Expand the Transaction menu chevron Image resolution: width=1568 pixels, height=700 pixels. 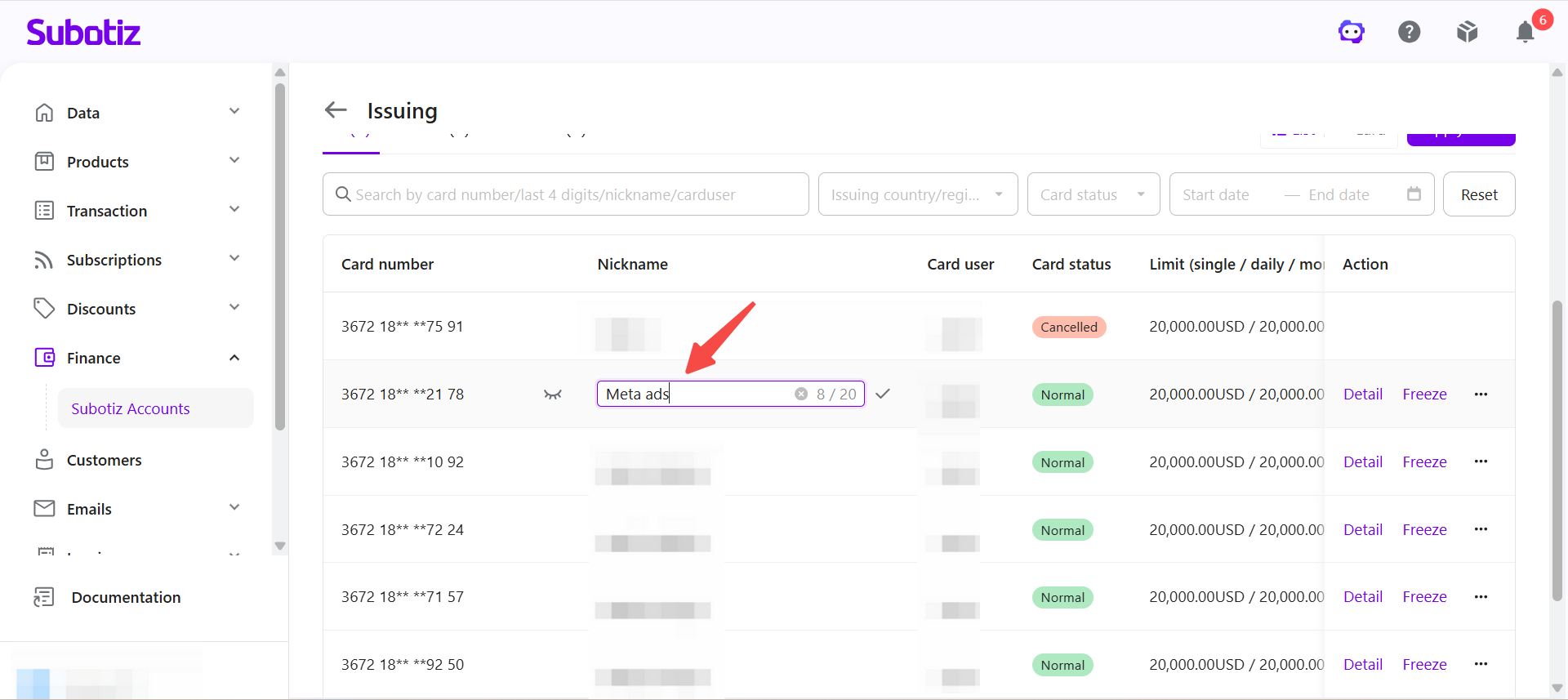tap(234, 209)
